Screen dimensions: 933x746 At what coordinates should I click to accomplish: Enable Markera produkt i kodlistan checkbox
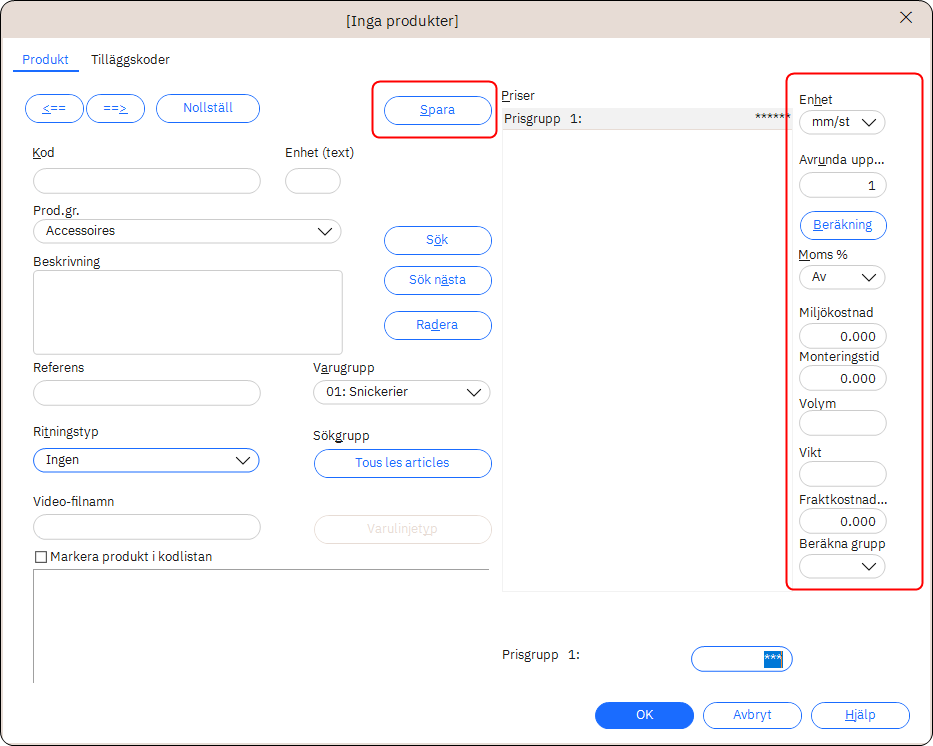pos(41,557)
